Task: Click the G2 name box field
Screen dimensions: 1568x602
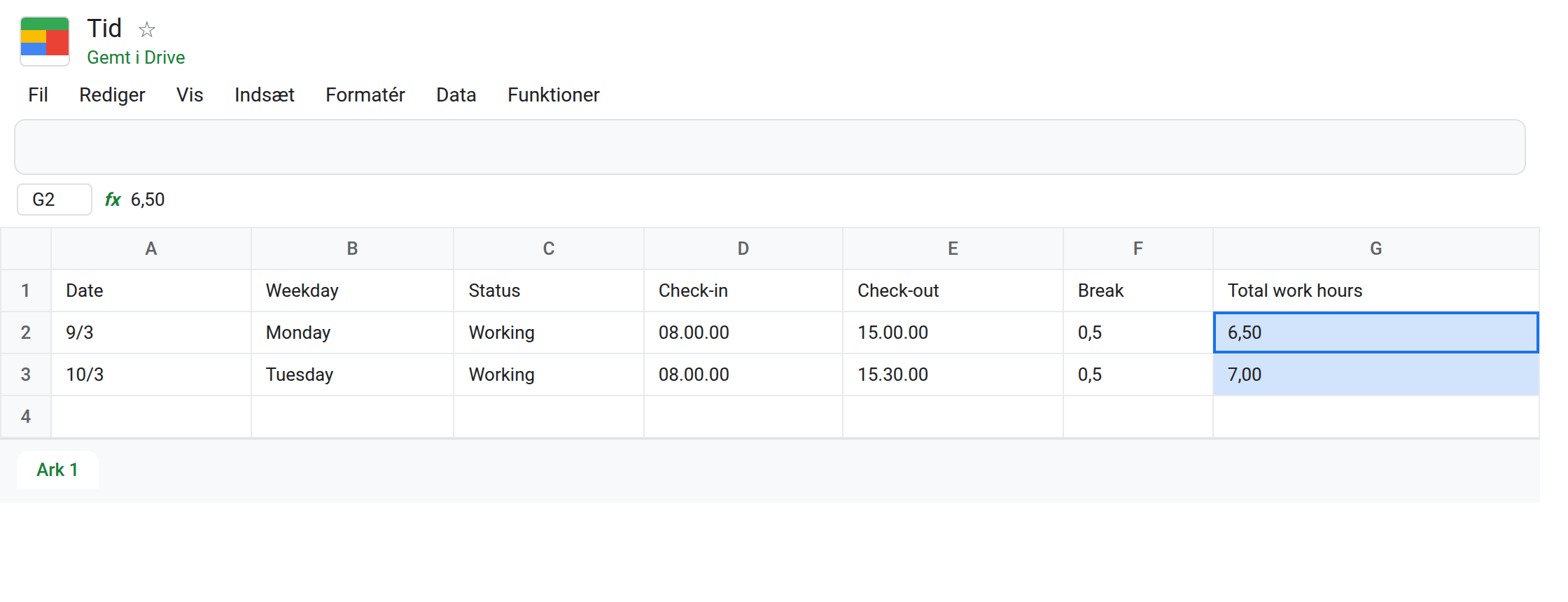Action: (x=55, y=199)
